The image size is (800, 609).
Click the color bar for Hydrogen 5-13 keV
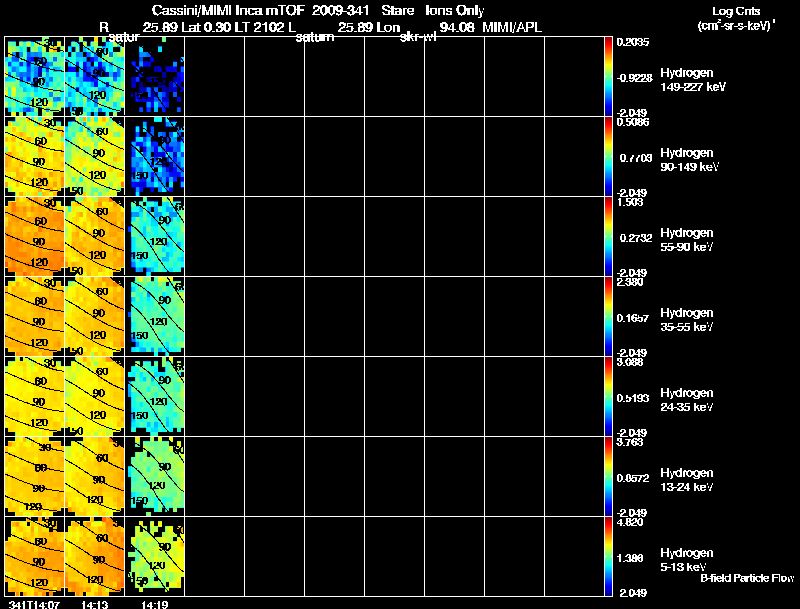click(608, 556)
